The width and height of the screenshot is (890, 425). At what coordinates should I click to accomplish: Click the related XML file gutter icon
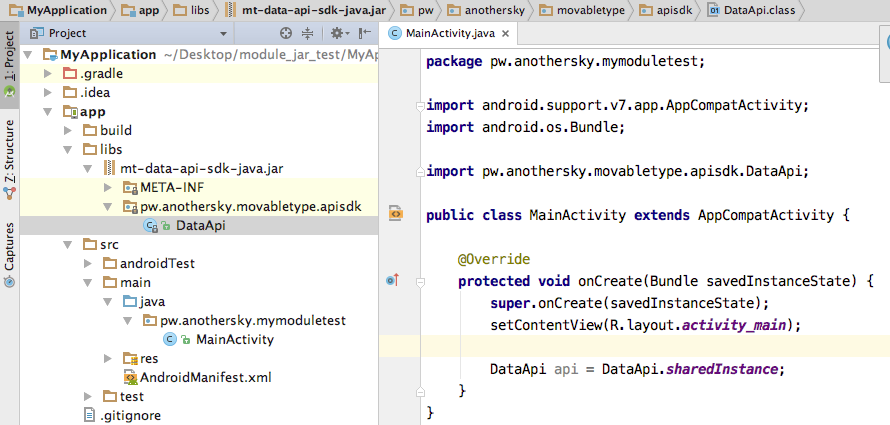pos(396,213)
